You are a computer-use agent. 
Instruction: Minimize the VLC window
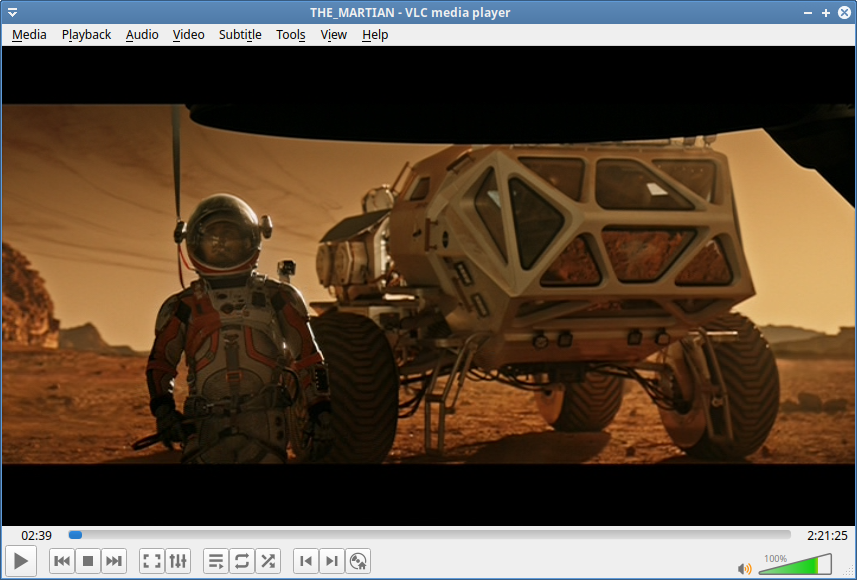click(808, 13)
